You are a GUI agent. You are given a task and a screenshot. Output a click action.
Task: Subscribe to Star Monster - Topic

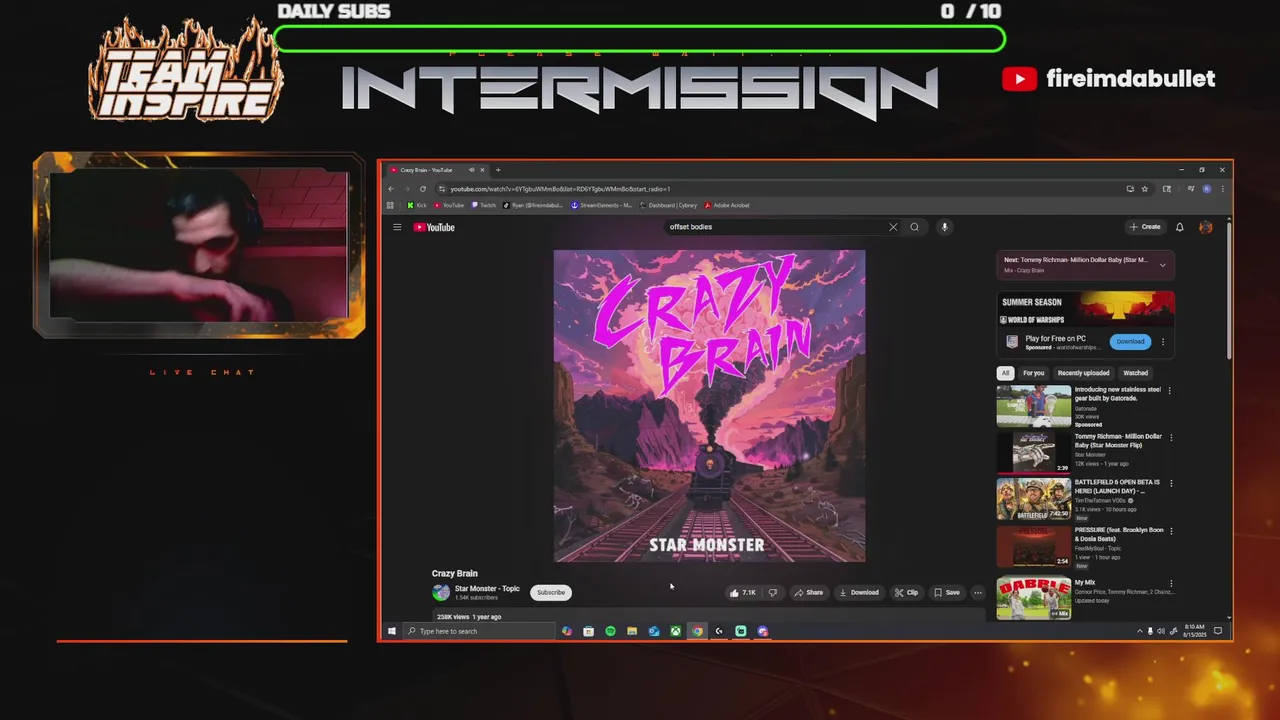(x=551, y=592)
